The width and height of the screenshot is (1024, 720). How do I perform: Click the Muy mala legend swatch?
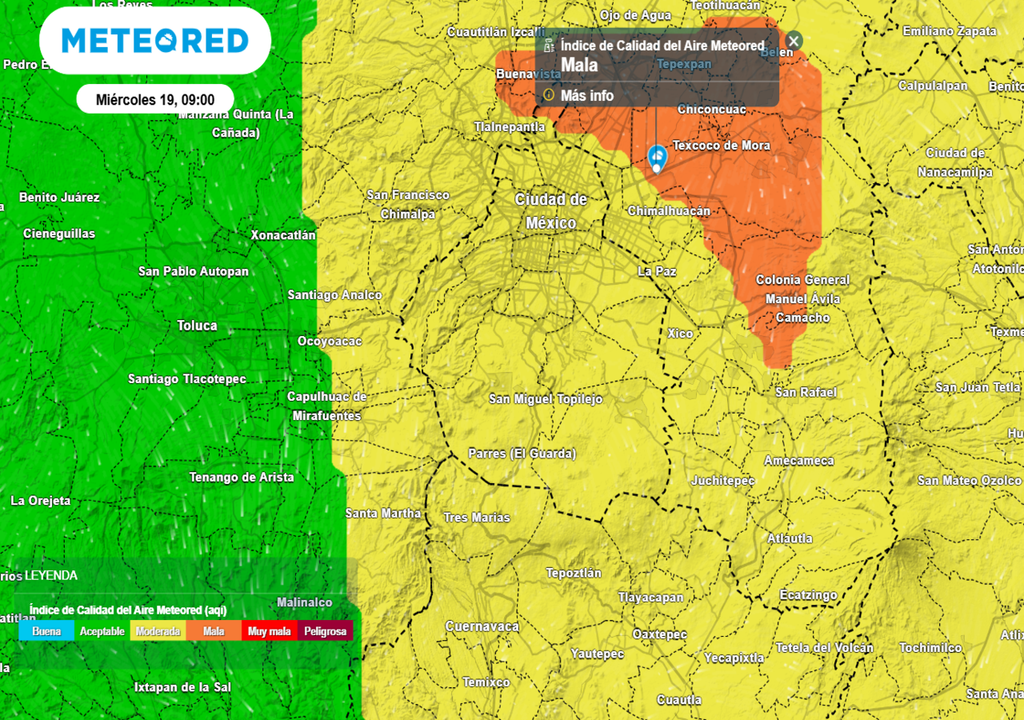(x=269, y=631)
